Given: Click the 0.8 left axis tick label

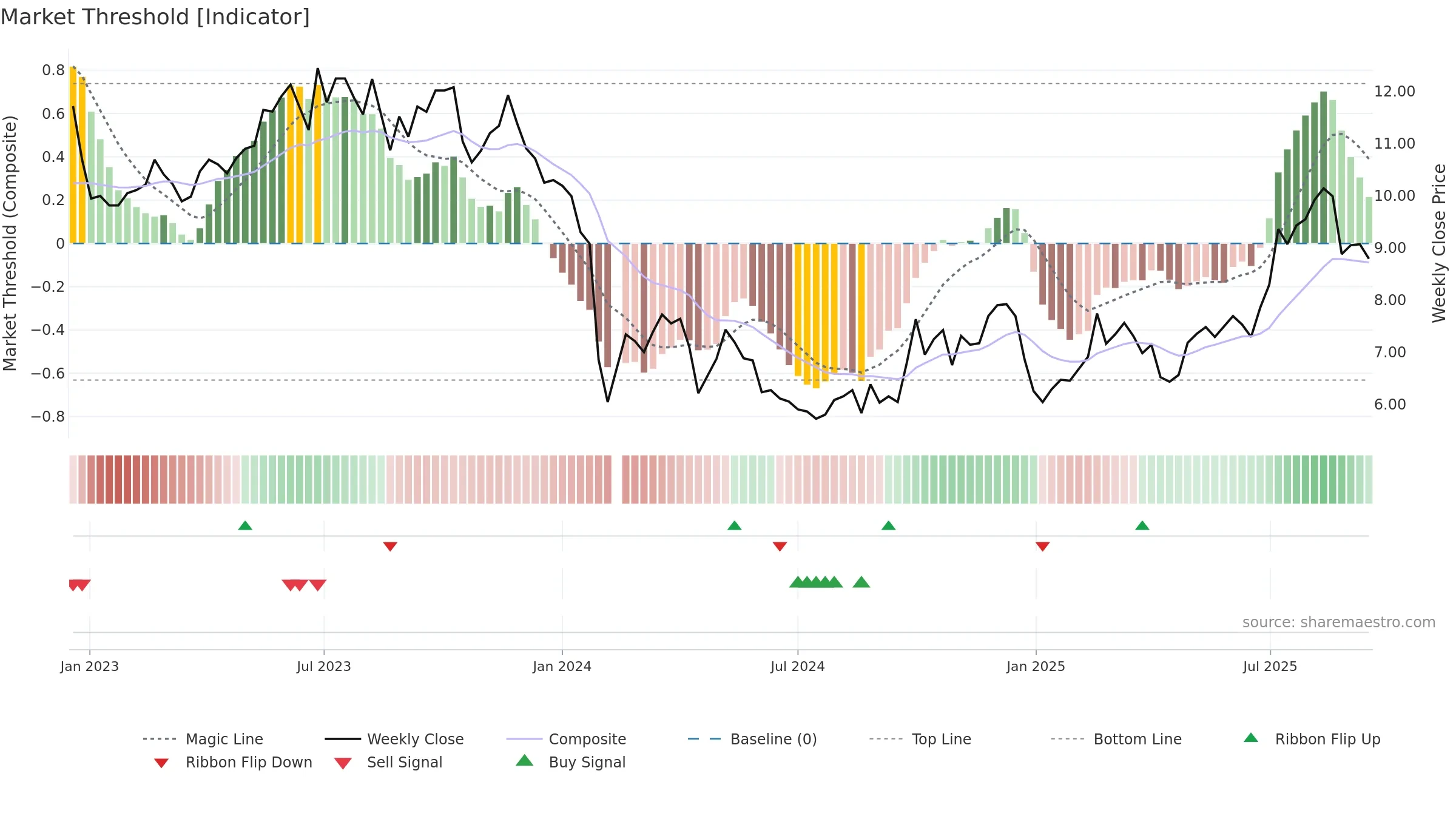Looking at the screenshot, I should (x=53, y=70).
